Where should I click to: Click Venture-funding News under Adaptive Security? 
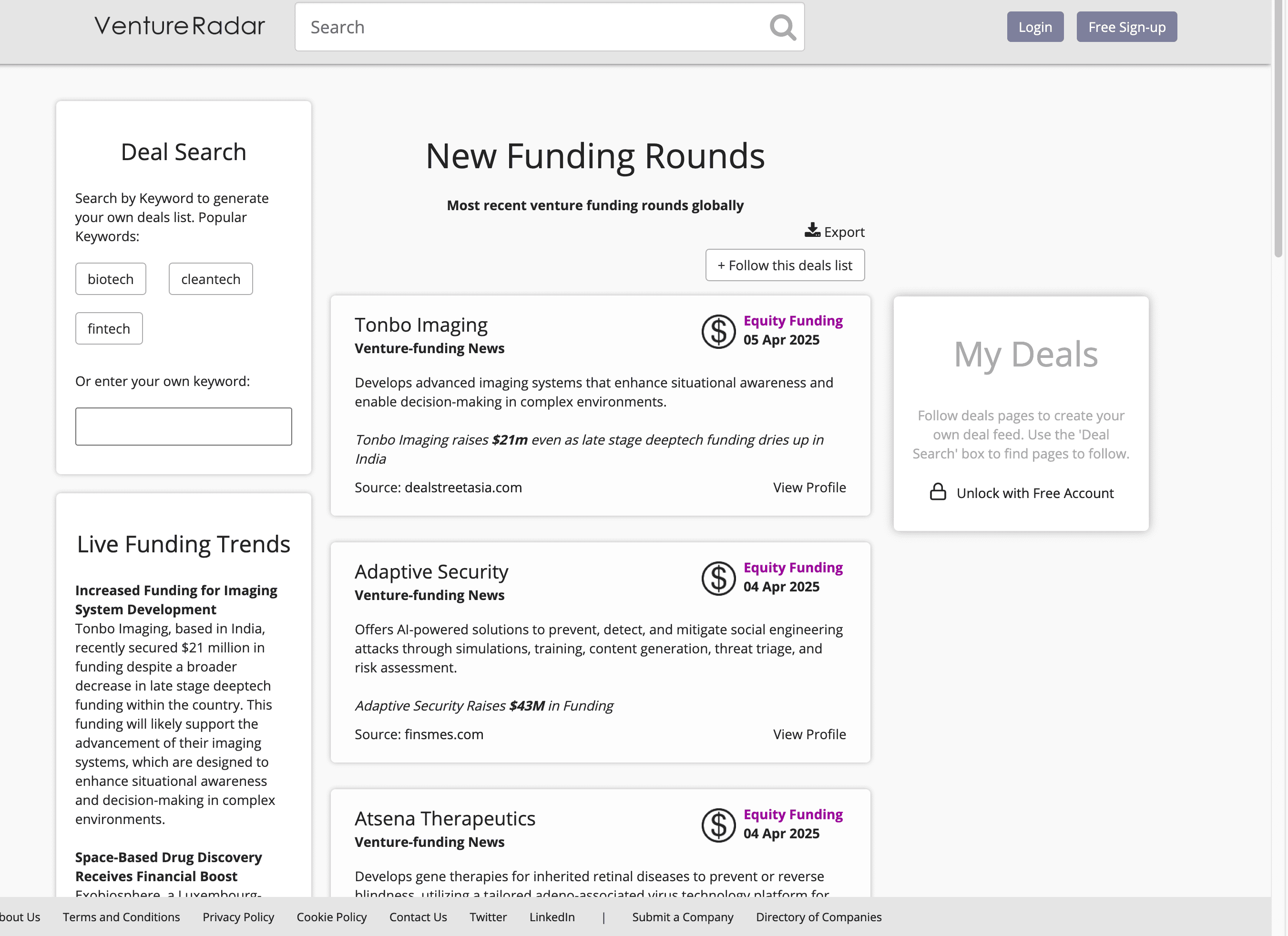click(x=429, y=595)
